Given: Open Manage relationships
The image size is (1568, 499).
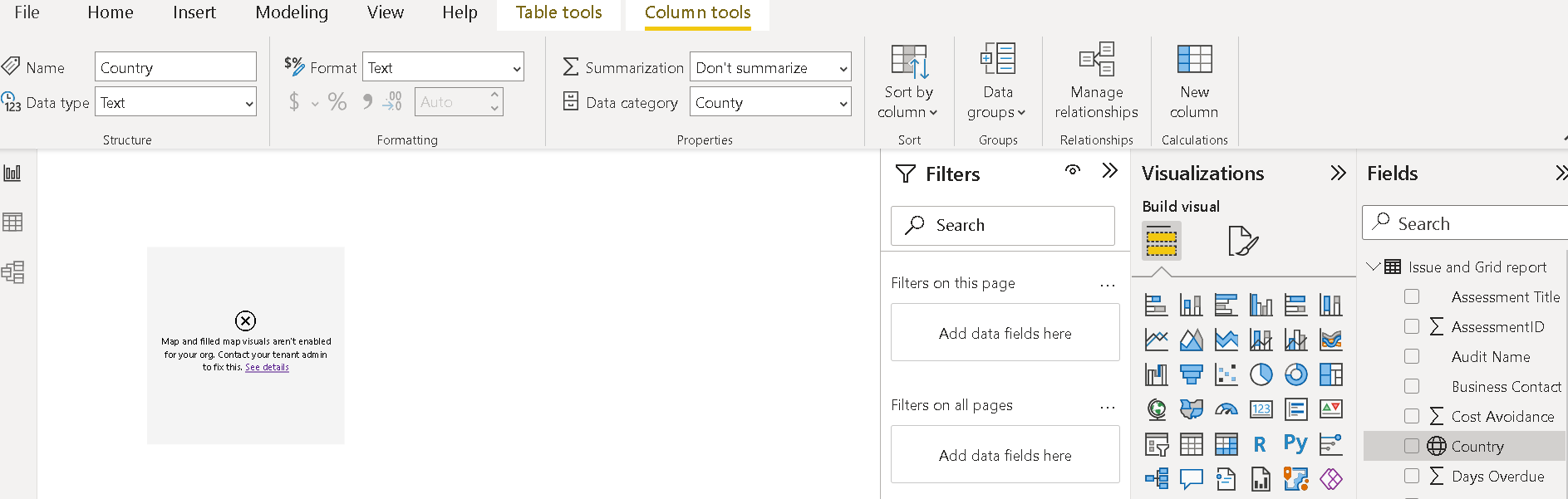Looking at the screenshot, I should (1096, 81).
